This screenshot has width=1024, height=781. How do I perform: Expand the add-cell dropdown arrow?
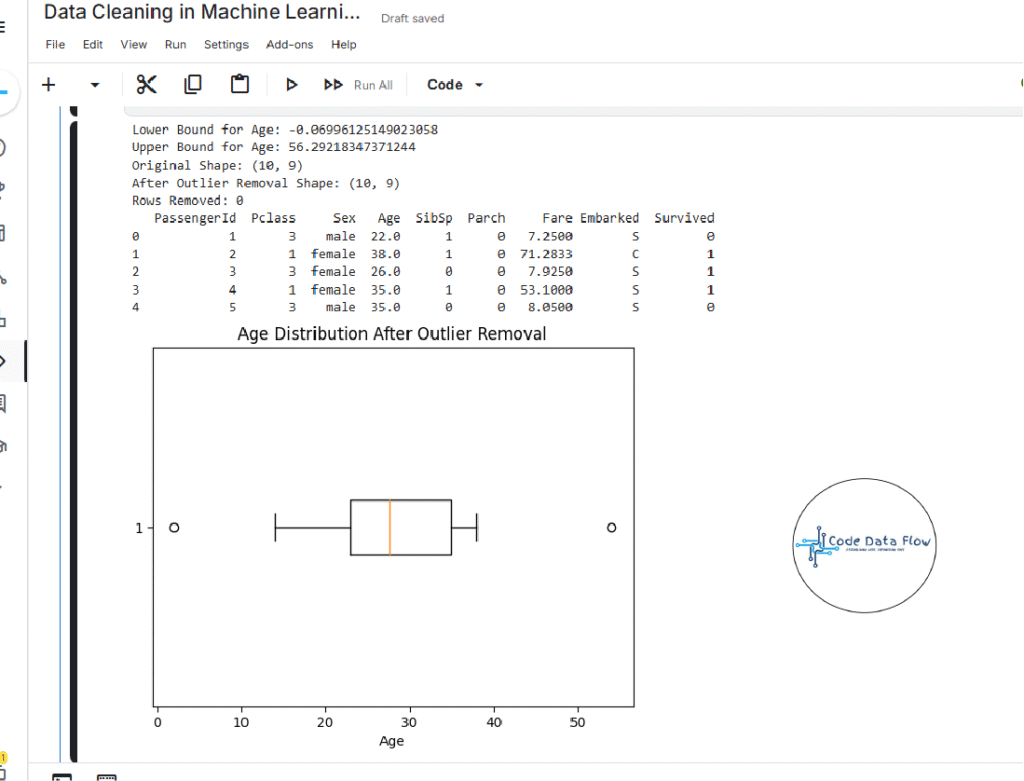[95, 85]
